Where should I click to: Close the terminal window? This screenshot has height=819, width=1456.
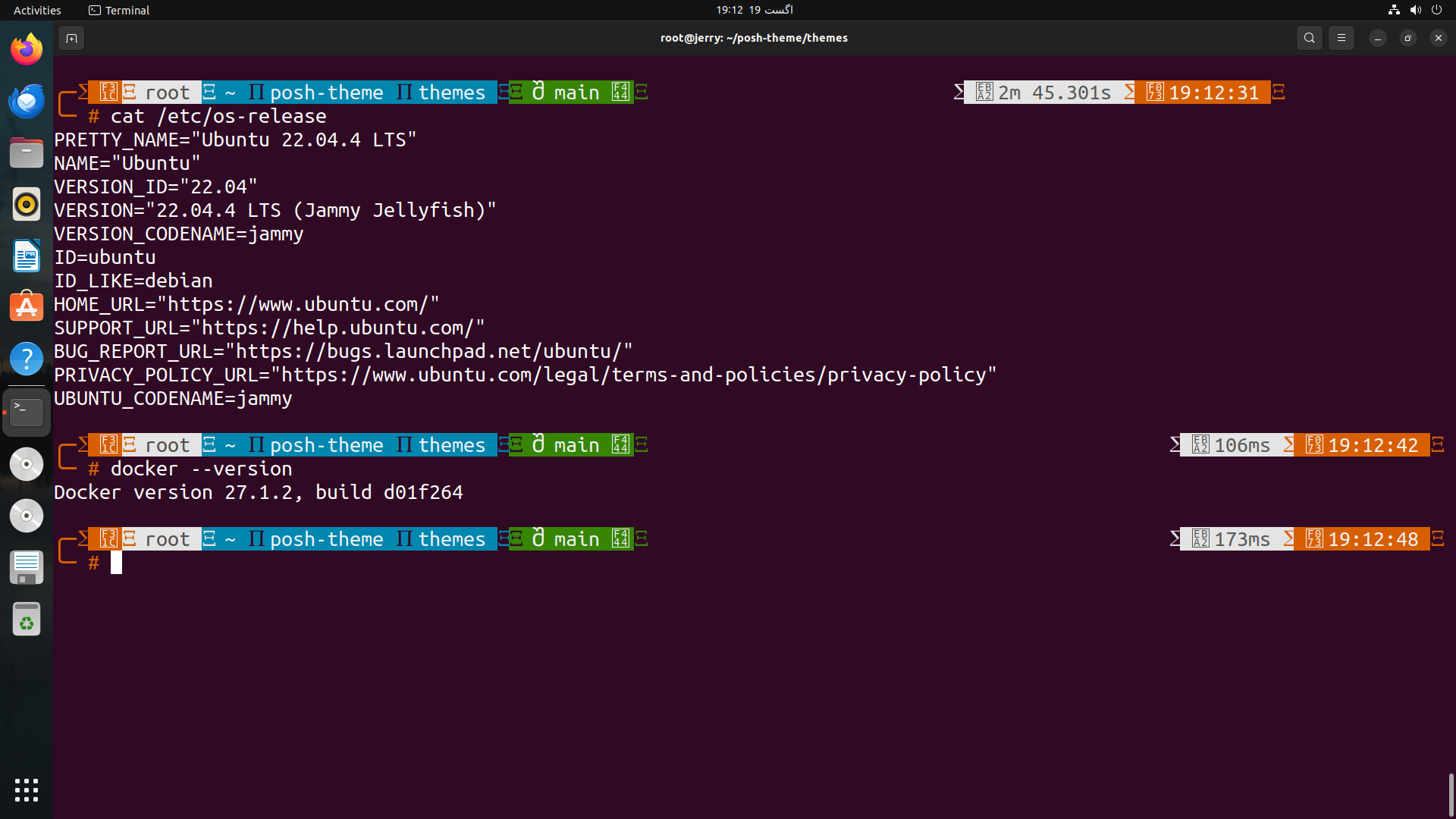pos(1438,38)
